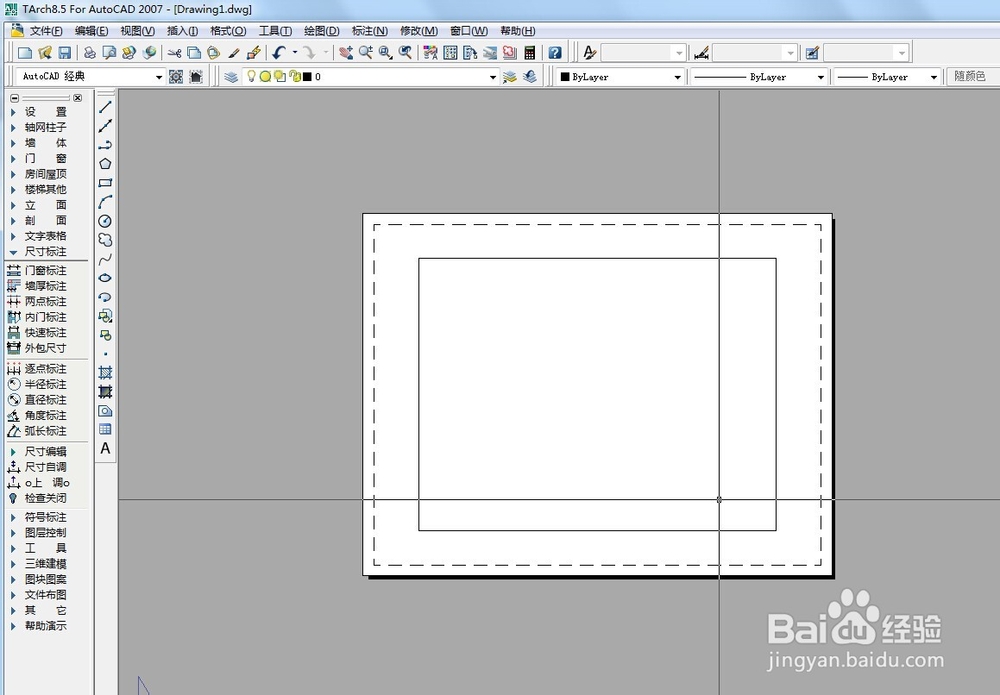Open the Help question mark icon
The height and width of the screenshot is (695, 1000).
[555, 52]
